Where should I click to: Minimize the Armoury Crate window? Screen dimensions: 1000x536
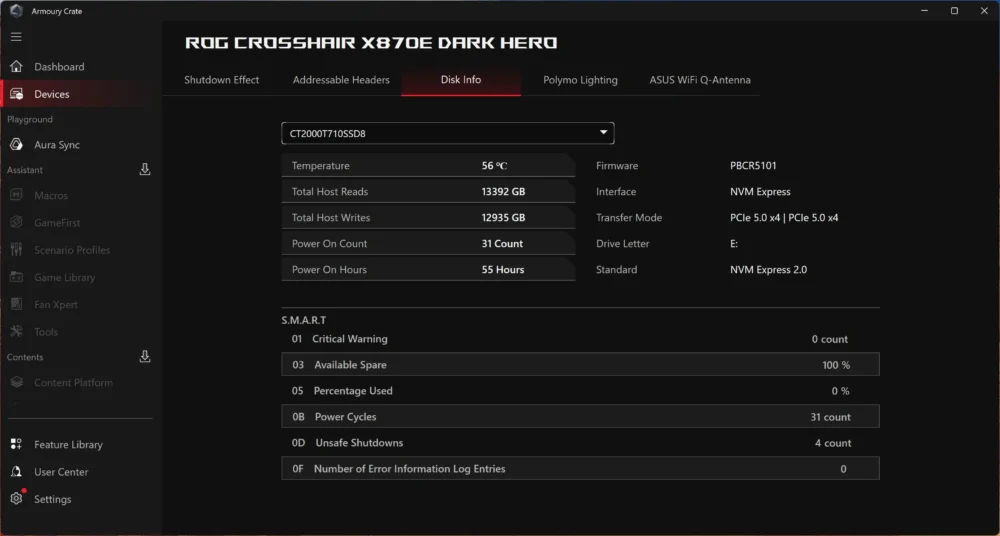pos(925,11)
